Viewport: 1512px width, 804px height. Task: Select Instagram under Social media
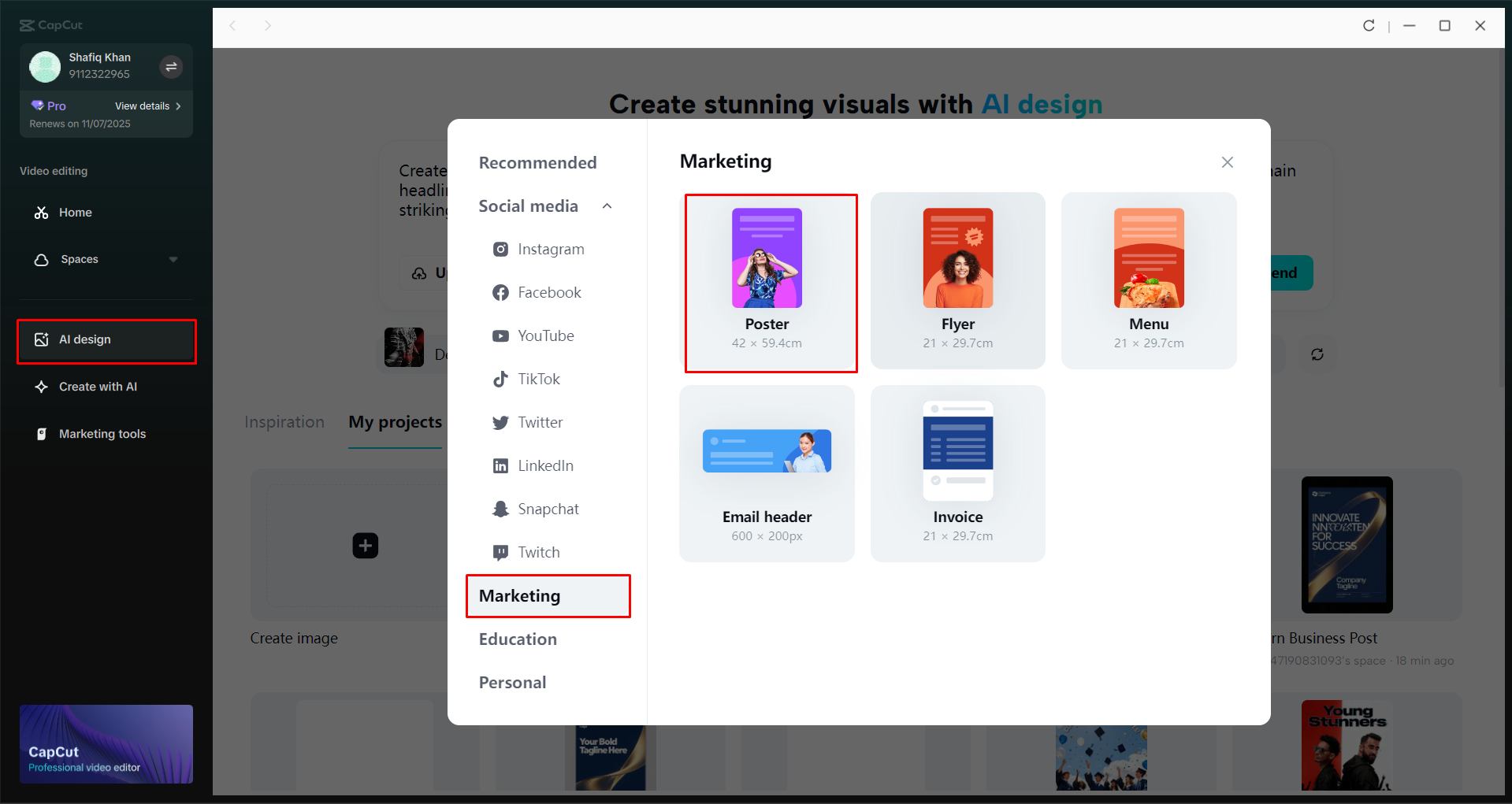(x=550, y=249)
